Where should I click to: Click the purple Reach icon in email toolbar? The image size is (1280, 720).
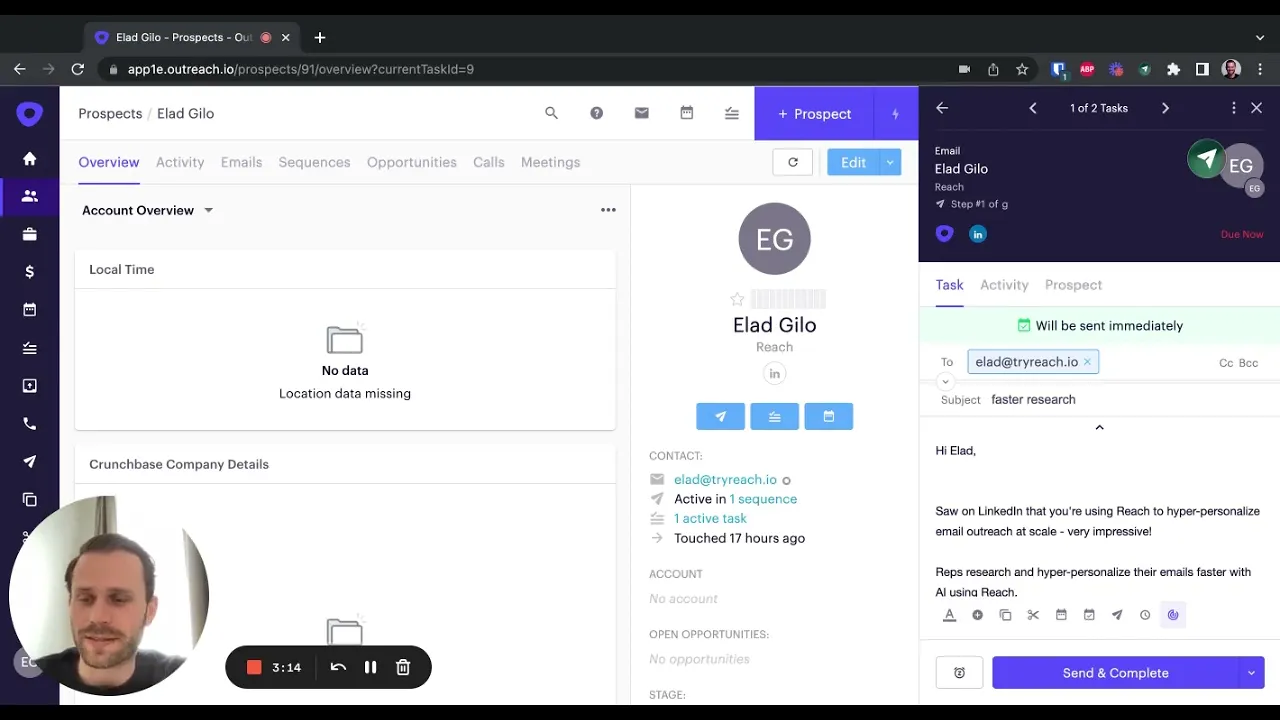1173,615
